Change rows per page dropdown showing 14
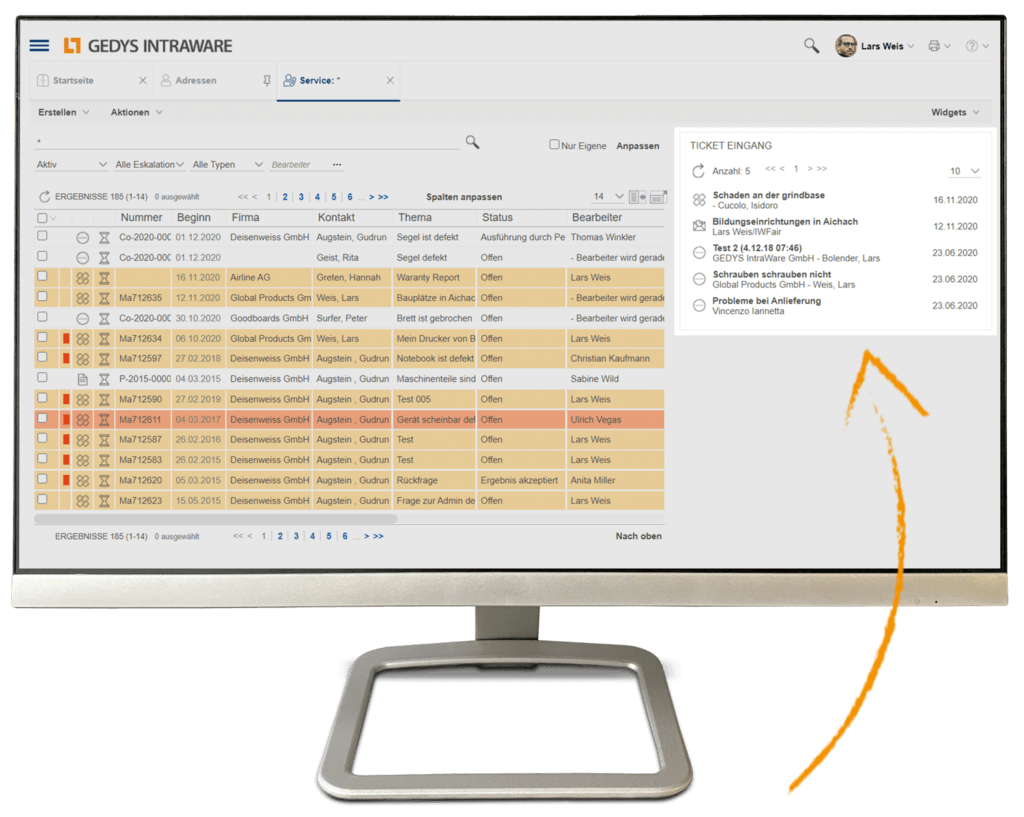This screenshot has width=1024, height=817. point(608,197)
